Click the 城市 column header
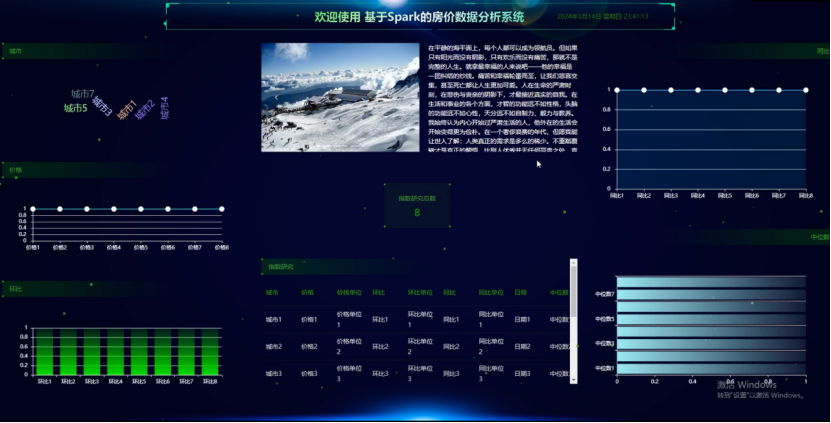 272,293
